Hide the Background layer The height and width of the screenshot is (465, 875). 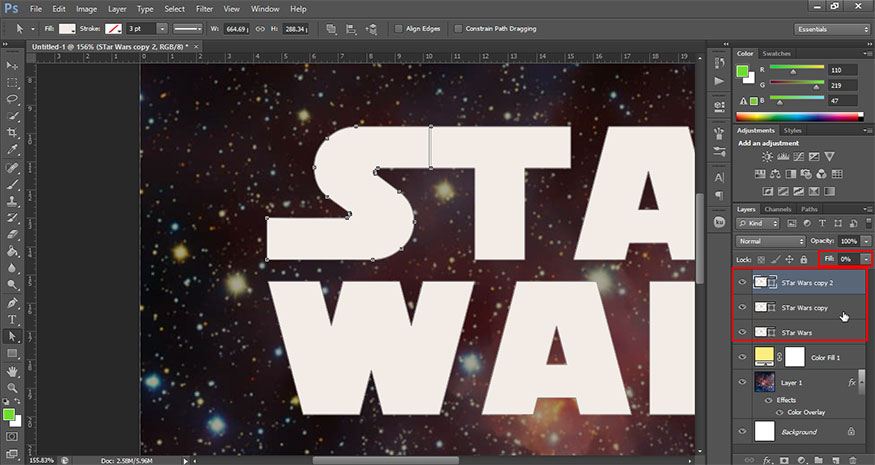[742, 432]
